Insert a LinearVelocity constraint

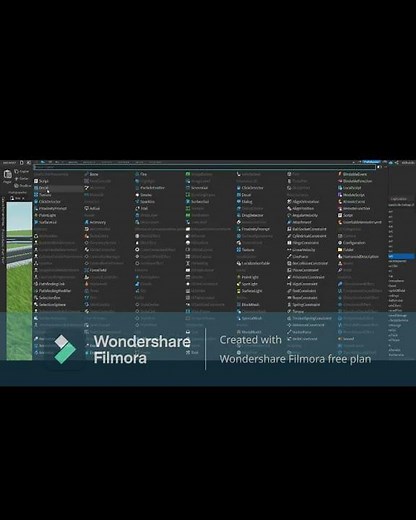click(301, 250)
